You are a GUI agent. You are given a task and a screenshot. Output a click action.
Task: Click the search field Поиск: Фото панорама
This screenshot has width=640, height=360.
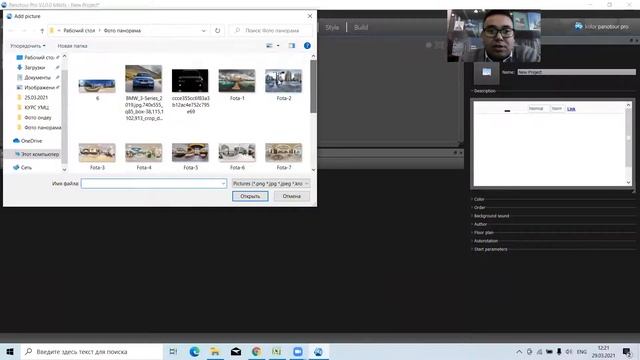pos(271,31)
